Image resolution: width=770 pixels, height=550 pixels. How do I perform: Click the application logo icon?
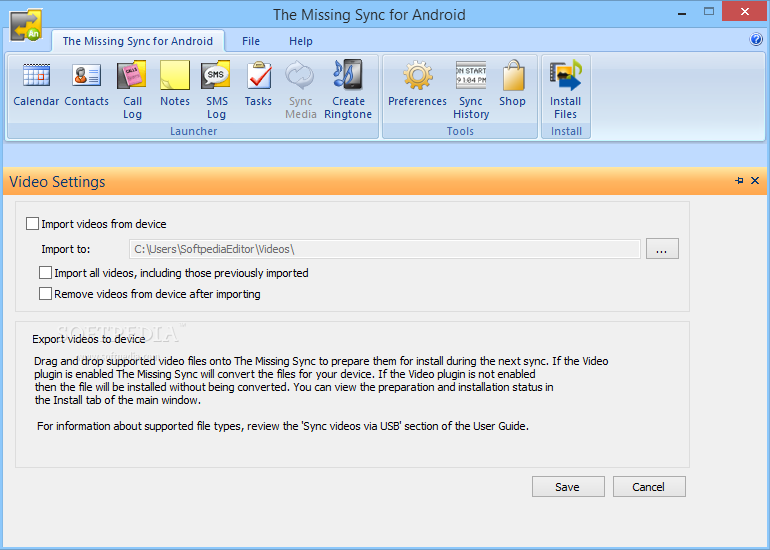click(x=26, y=25)
